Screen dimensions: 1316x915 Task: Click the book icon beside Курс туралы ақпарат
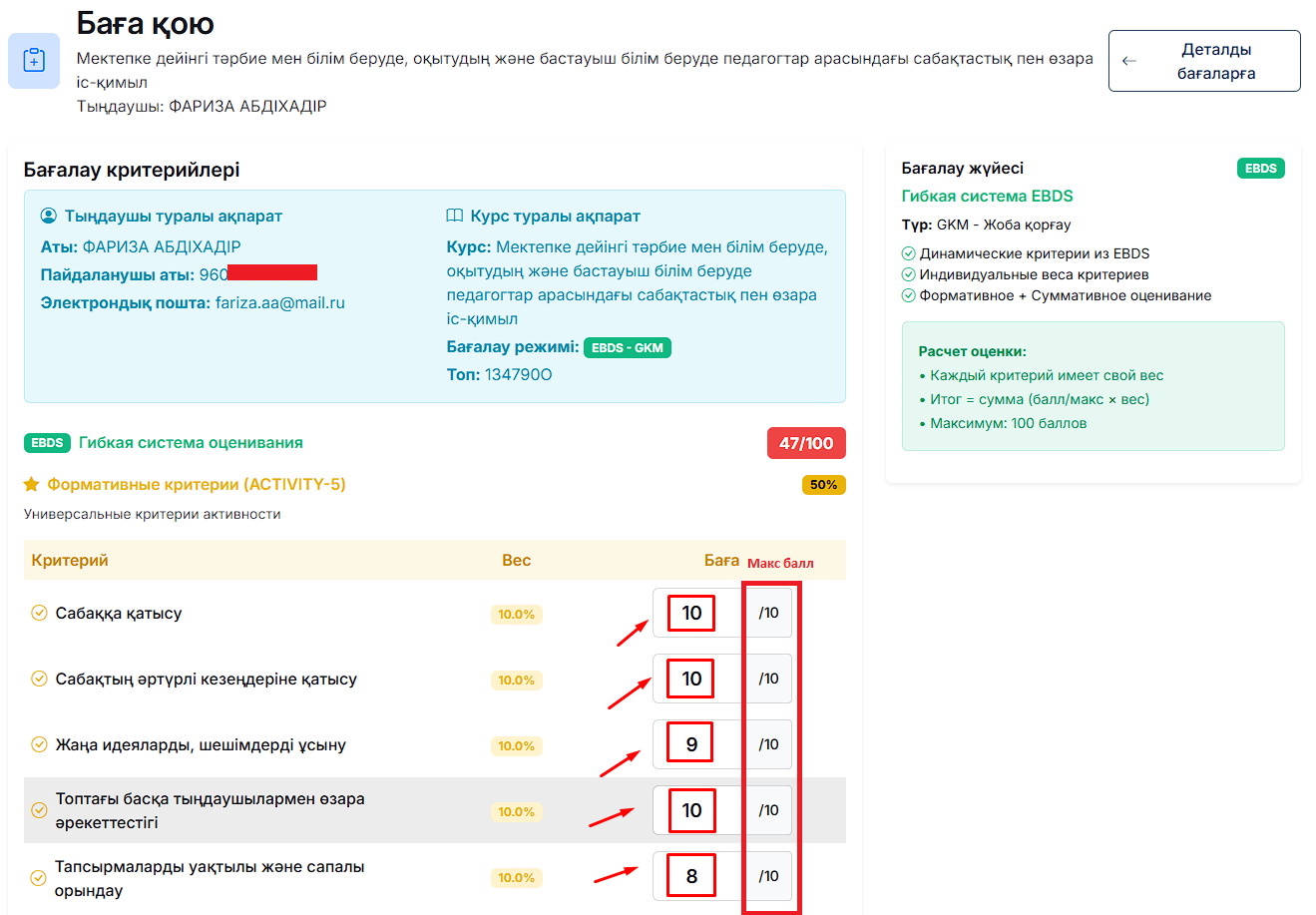(455, 216)
